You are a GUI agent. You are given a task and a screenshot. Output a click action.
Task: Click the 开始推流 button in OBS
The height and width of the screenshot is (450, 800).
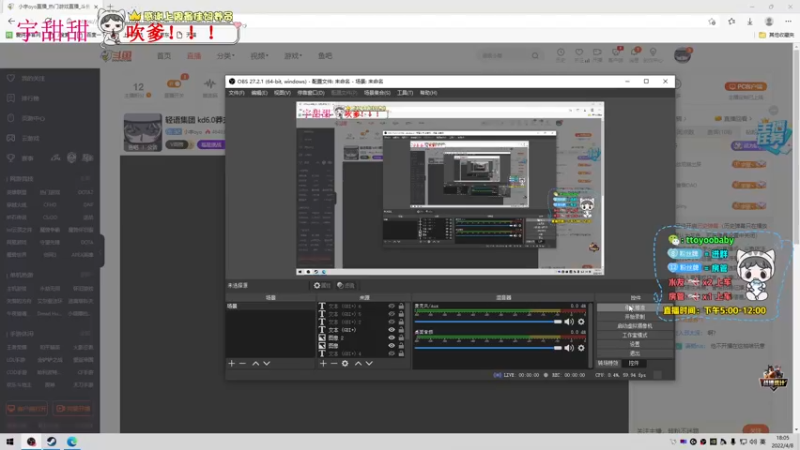pos(635,308)
